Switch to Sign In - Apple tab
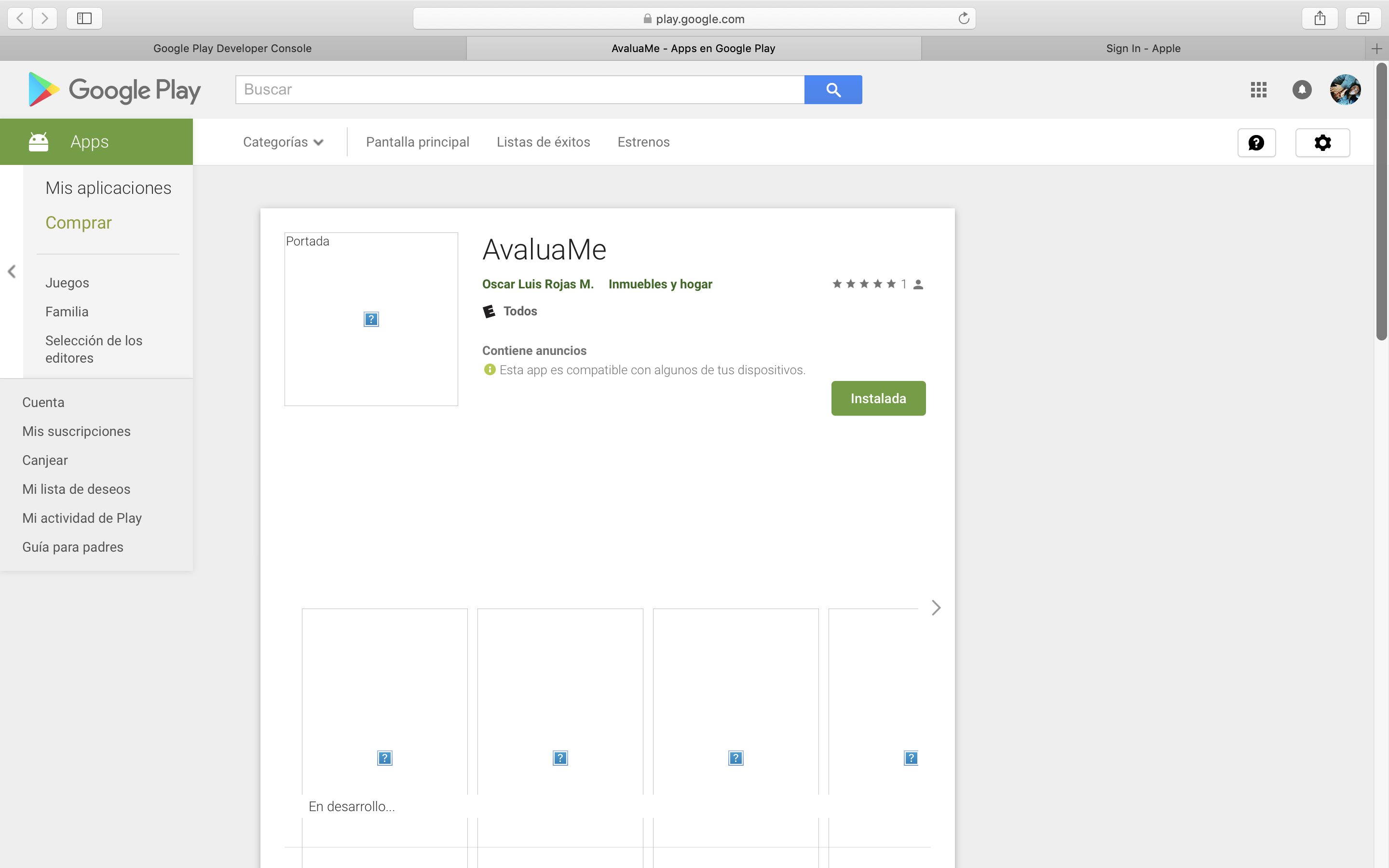This screenshot has width=1389, height=868. pos(1143,48)
